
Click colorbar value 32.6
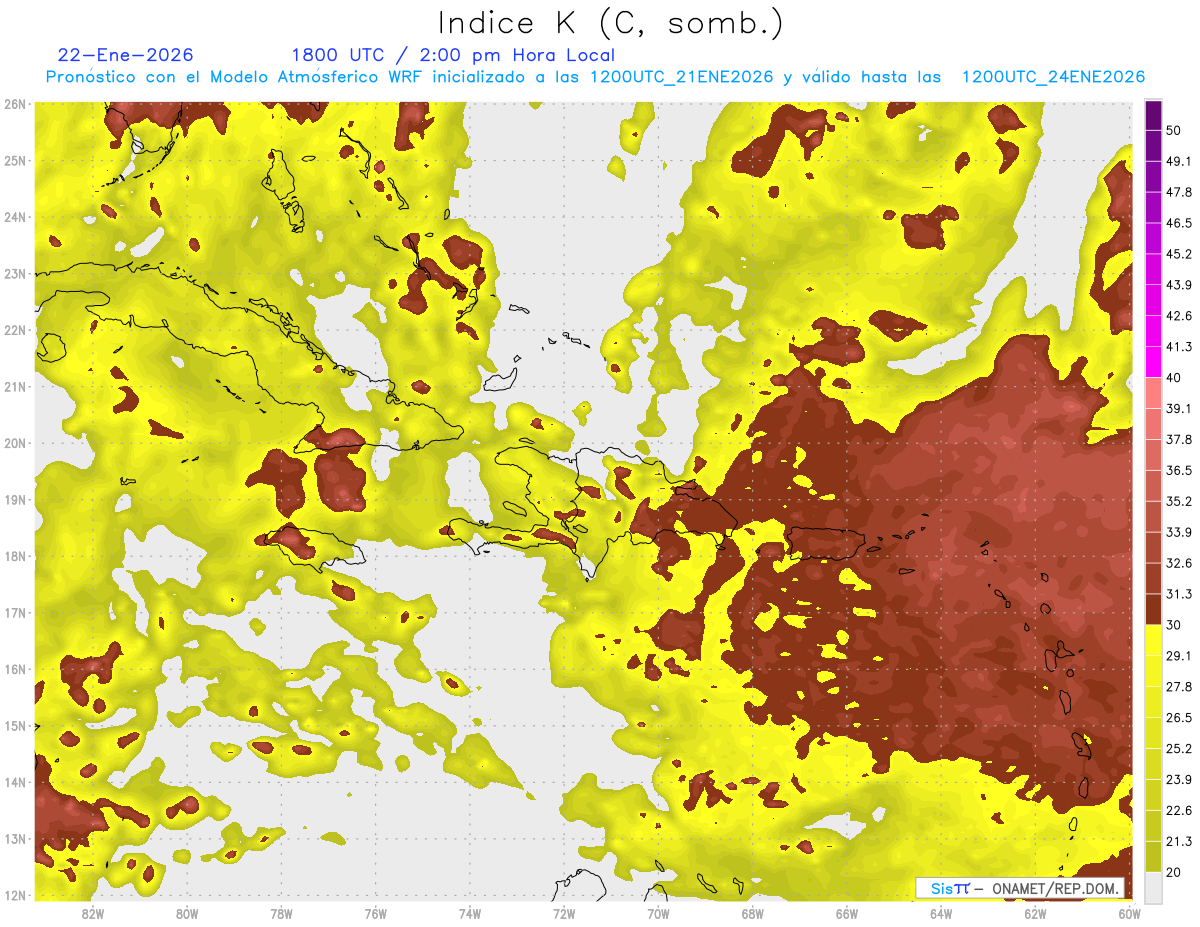click(1179, 563)
